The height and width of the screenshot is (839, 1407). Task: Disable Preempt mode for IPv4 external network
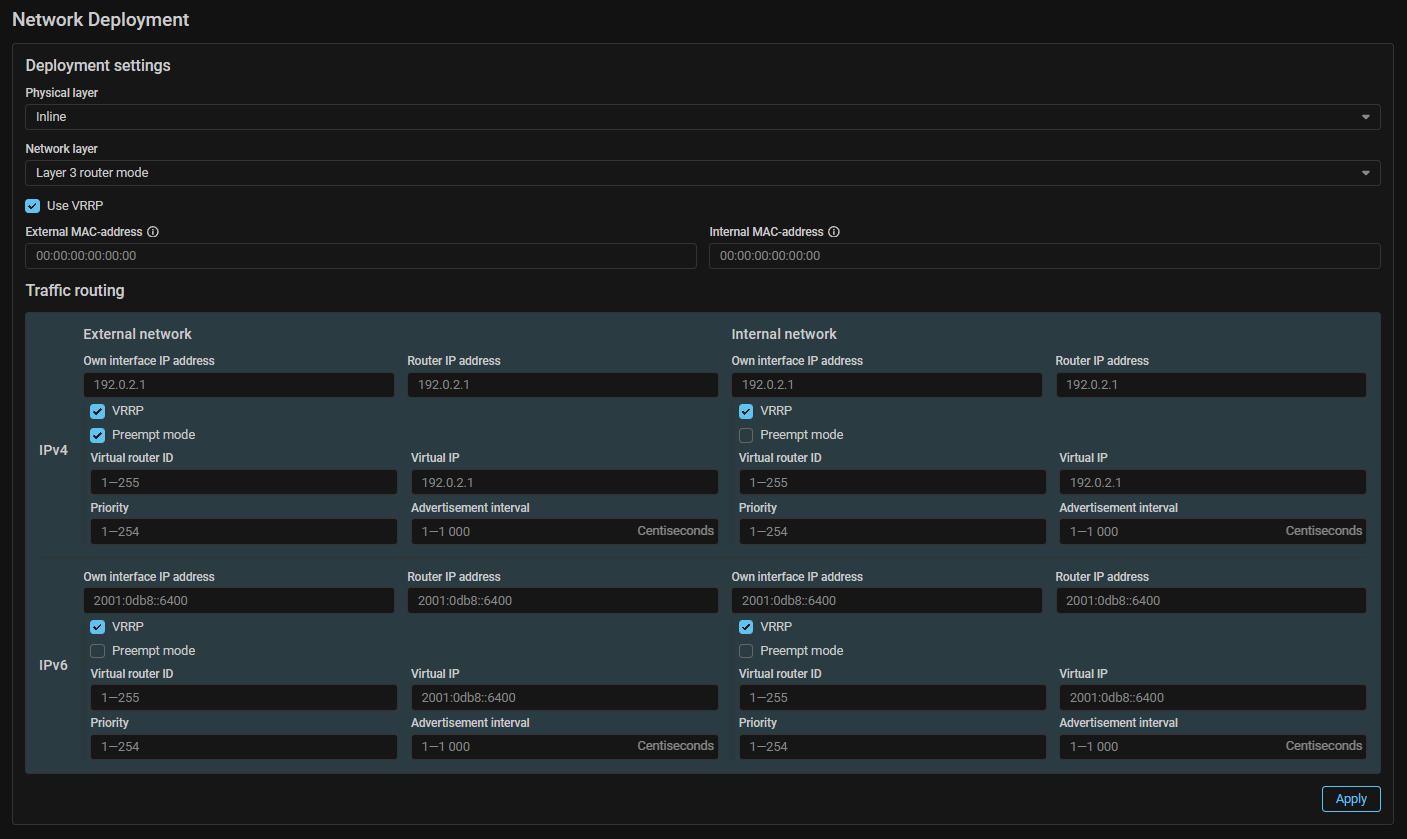(x=98, y=435)
